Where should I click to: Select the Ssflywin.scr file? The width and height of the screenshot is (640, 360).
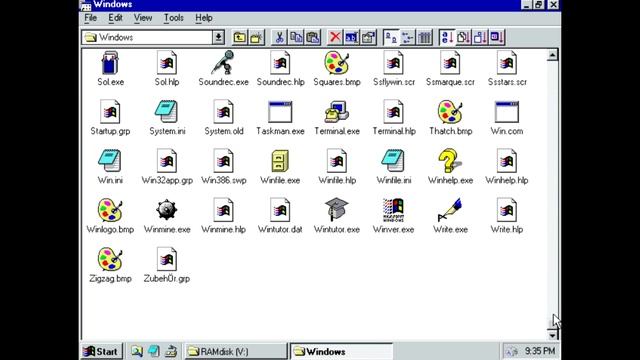coord(393,68)
